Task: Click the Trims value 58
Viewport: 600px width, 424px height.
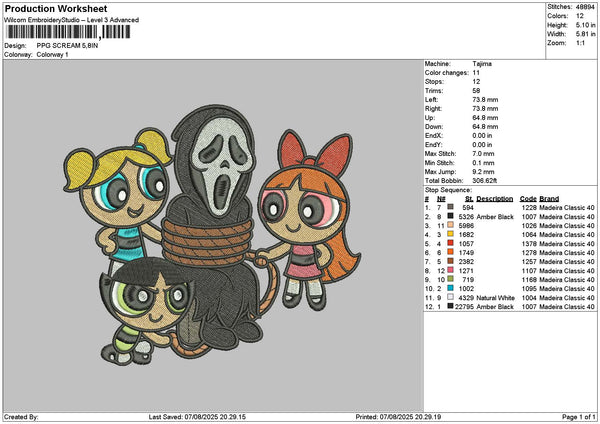Action: [476, 91]
